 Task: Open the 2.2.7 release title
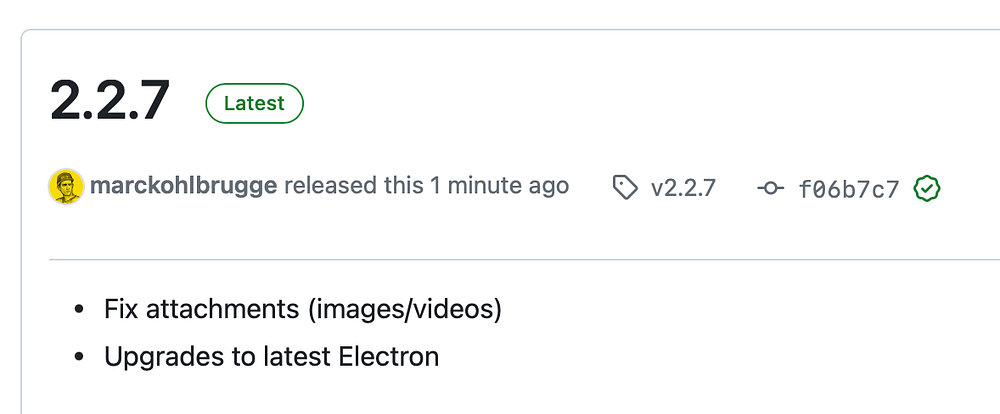click(110, 101)
